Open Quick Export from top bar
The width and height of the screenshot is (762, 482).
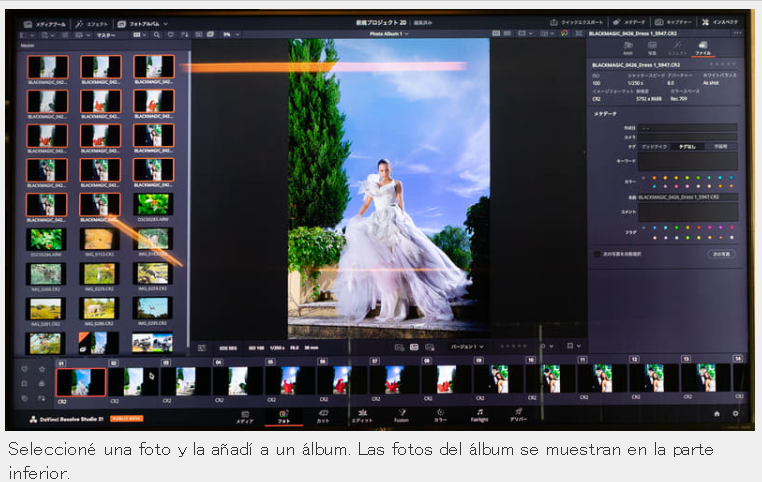click(x=576, y=22)
